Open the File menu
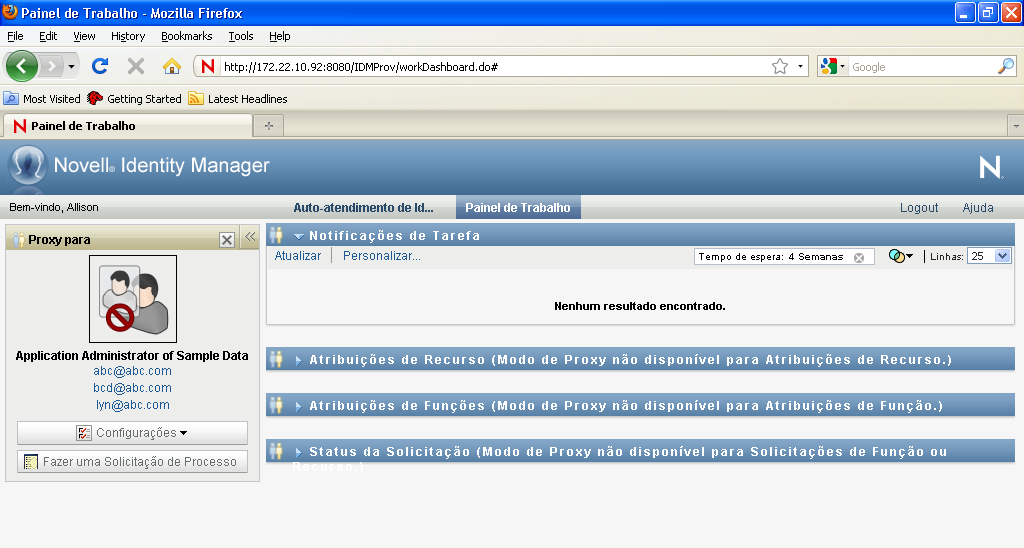The width and height of the screenshot is (1024, 548). click(15, 36)
